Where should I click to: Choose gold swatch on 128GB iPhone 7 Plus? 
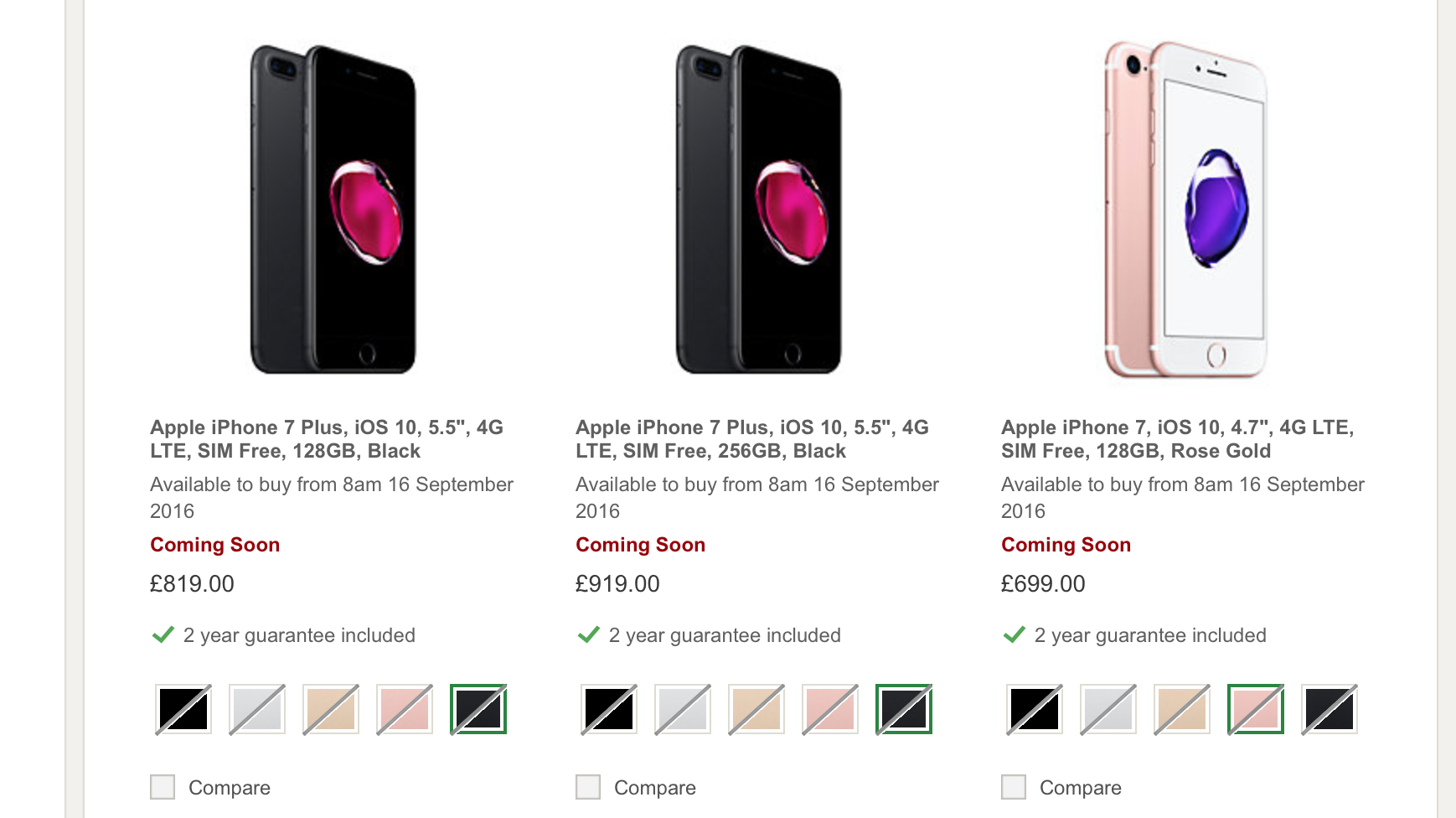[x=331, y=709]
